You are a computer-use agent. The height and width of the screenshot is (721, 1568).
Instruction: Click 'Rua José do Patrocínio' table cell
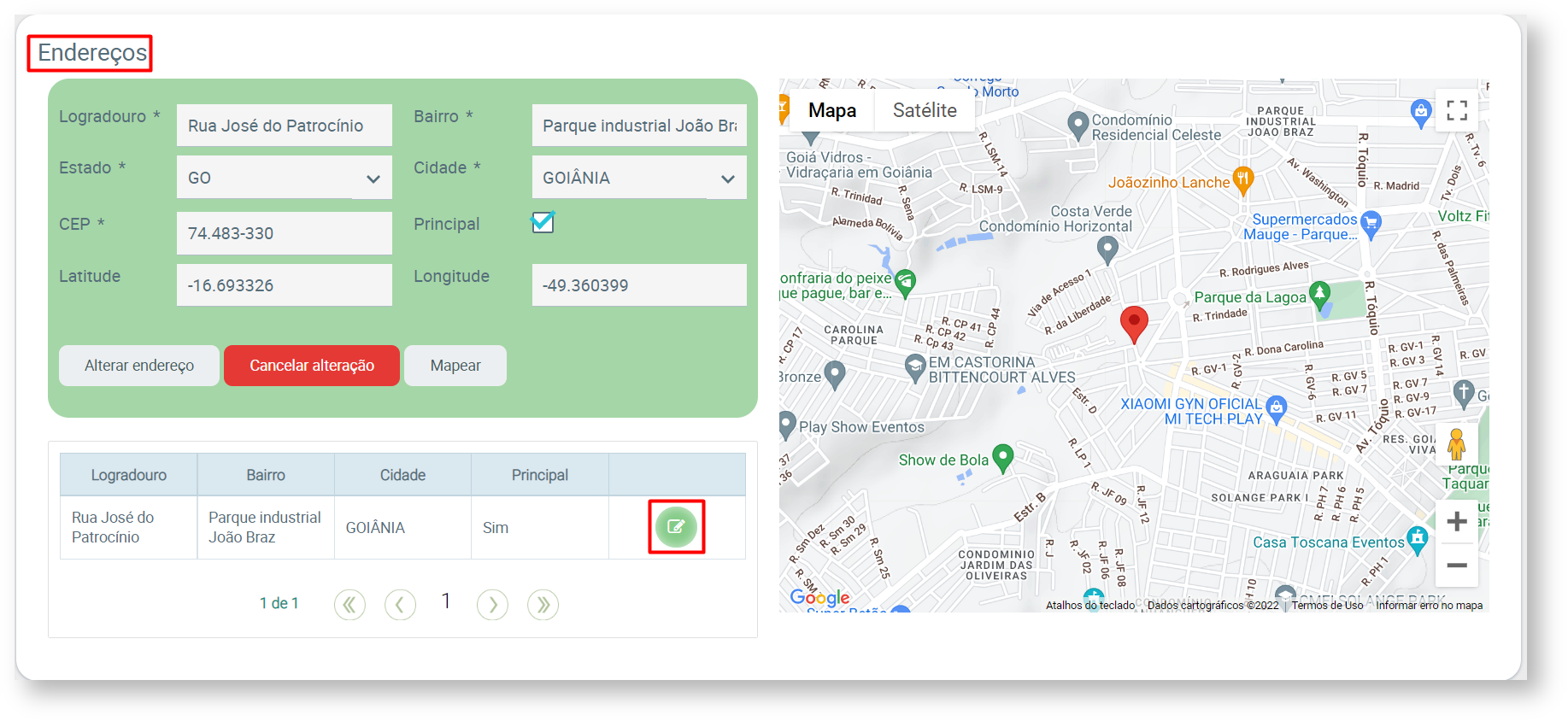tap(129, 527)
